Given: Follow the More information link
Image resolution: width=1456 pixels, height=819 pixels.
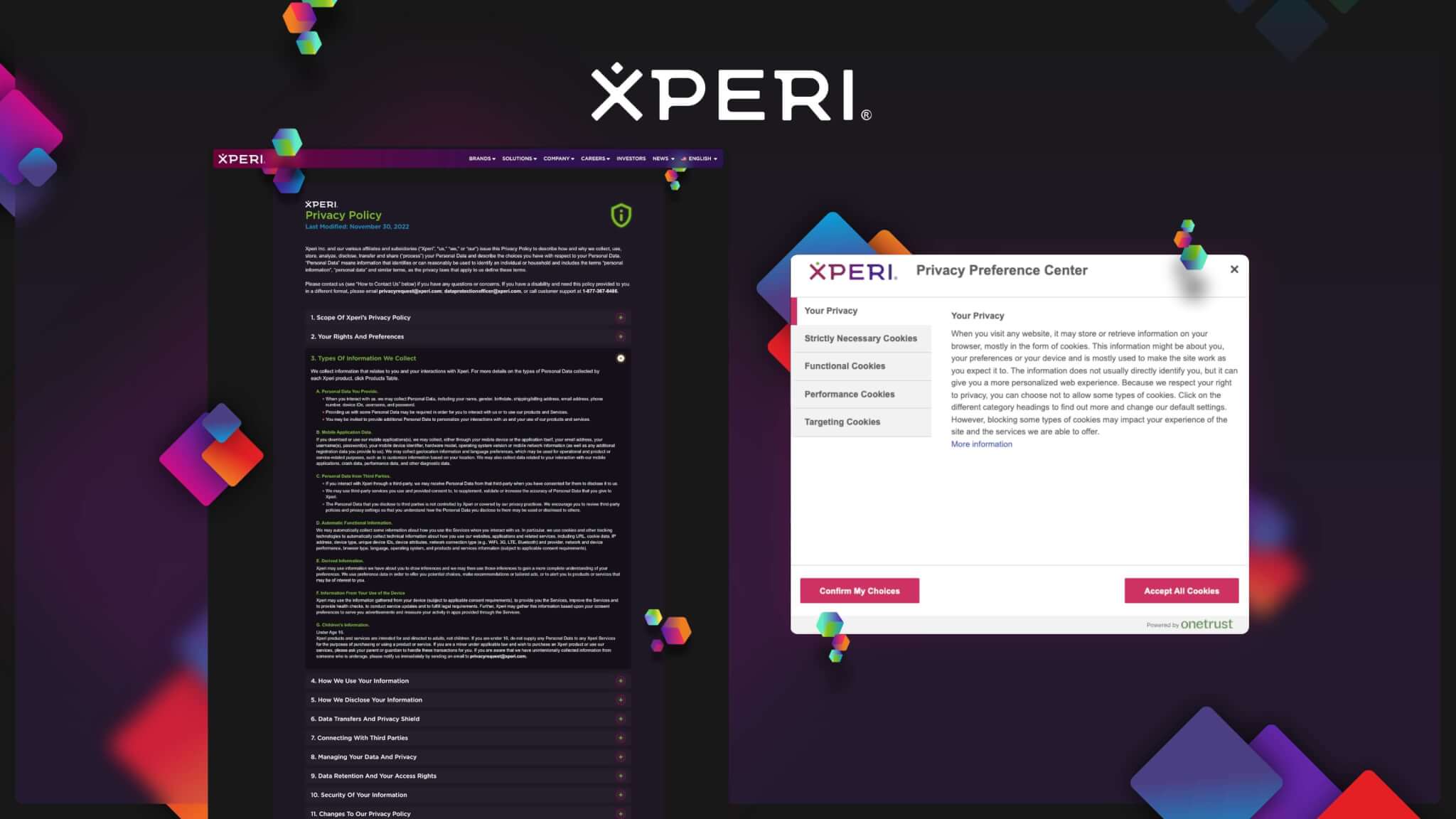Looking at the screenshot, I should (981, 444).
